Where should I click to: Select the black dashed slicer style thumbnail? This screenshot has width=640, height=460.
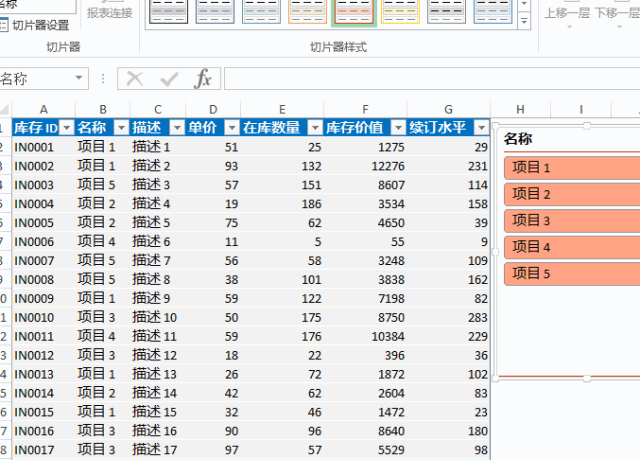coord(447,11)
